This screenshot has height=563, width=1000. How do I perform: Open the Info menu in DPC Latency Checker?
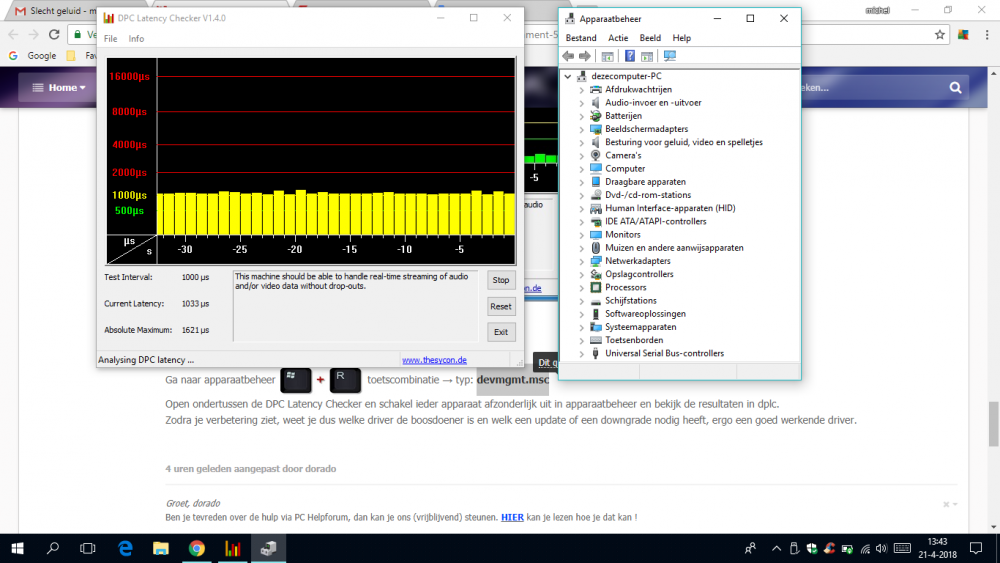pos(136,39)
